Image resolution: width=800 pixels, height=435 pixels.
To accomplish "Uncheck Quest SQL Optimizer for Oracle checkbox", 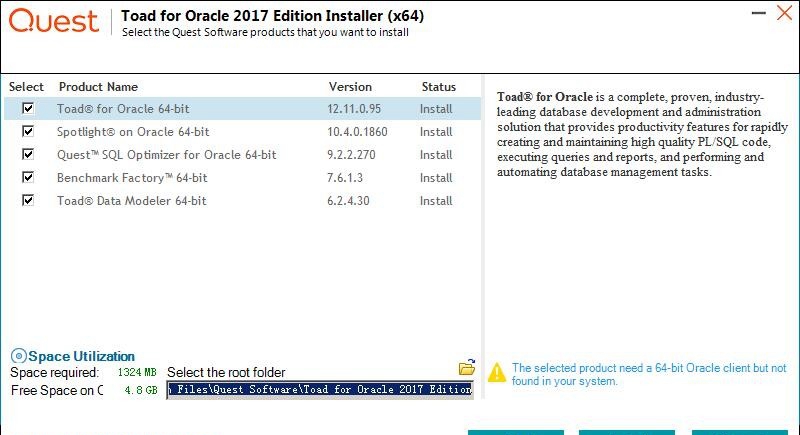I will click(28, 155).
